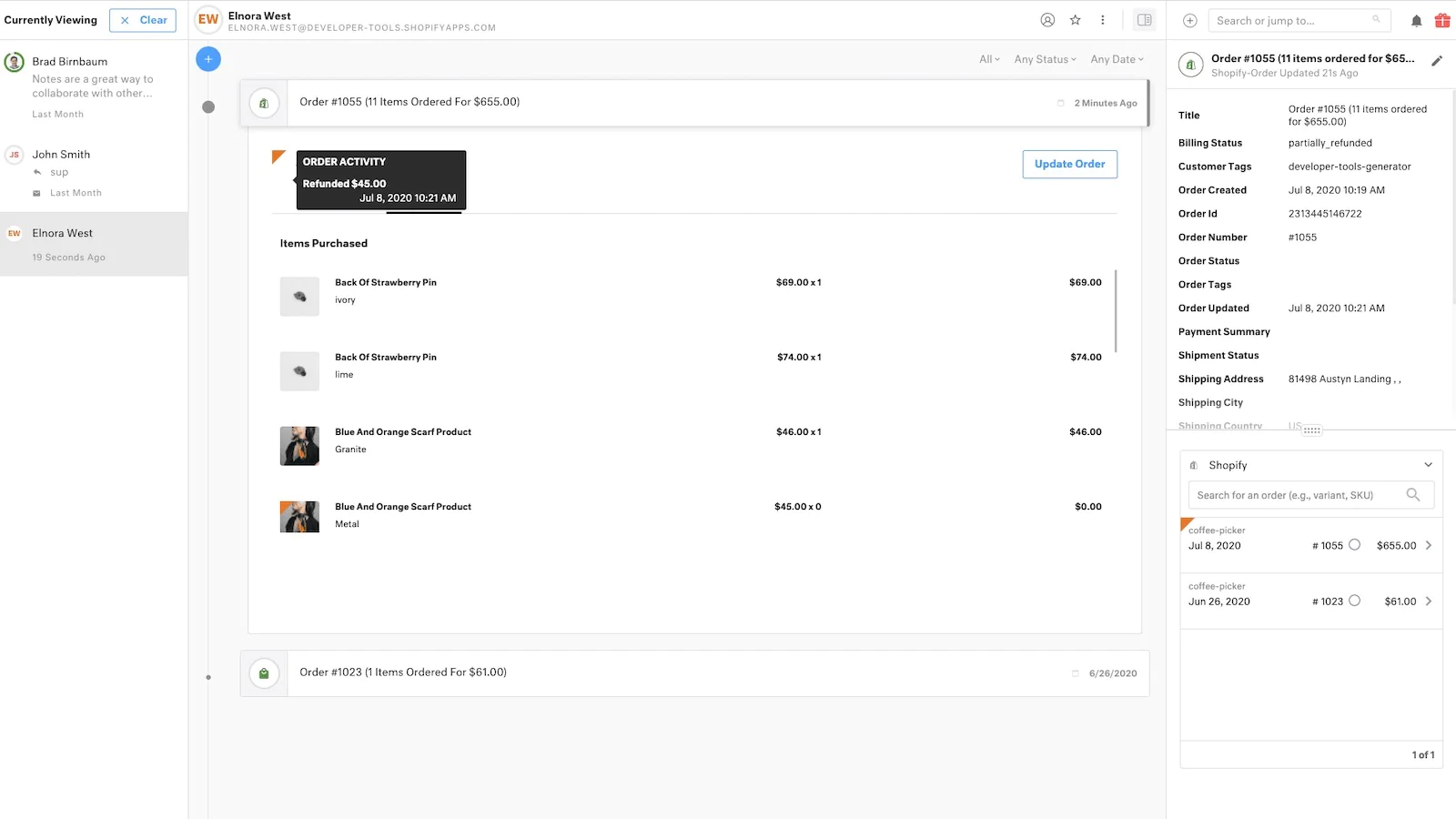Open the three-dot more options menu
The height and width of the screenshot is (819, 1456).
pos(1102,20)
